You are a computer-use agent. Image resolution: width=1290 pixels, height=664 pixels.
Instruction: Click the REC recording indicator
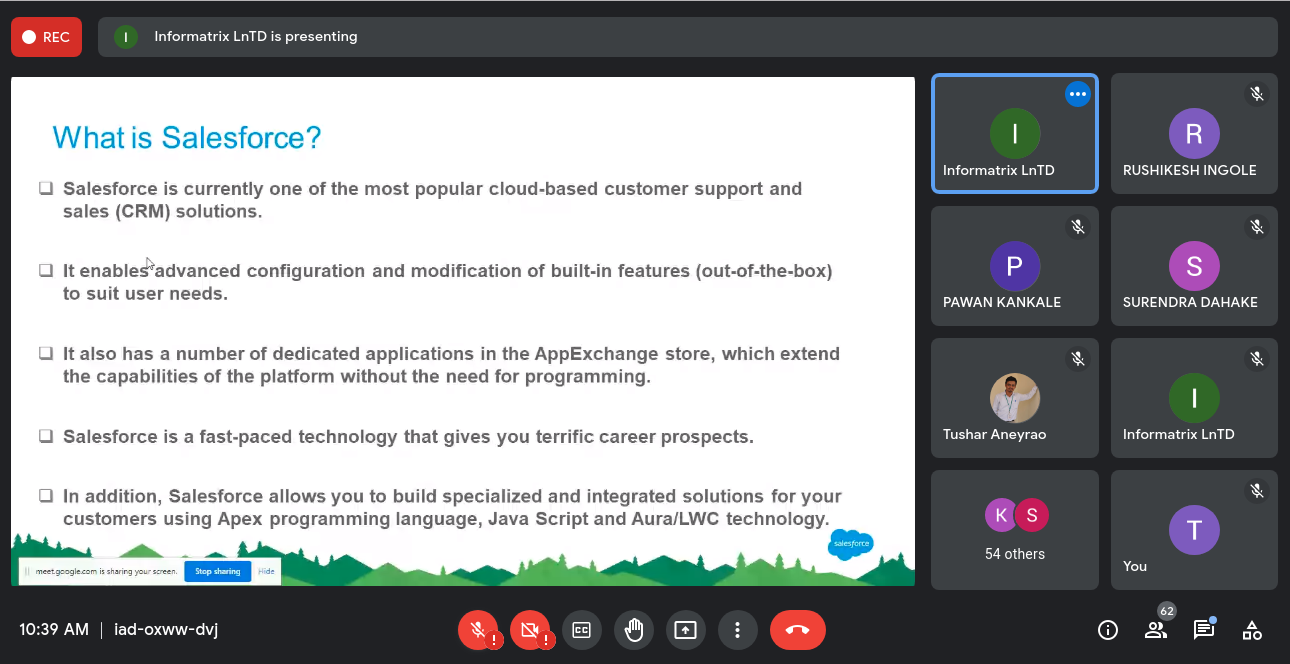click(x=46, y=37)
